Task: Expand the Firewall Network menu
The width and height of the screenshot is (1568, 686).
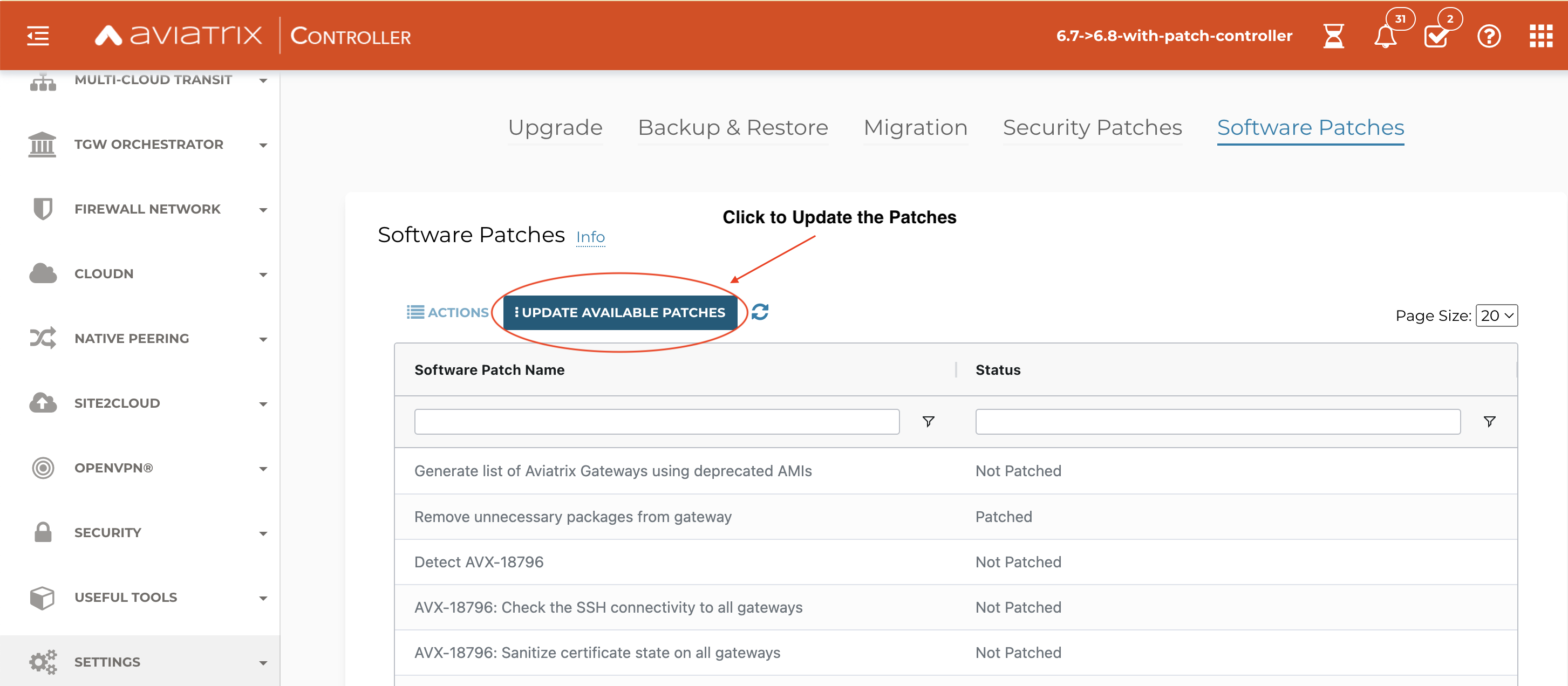Action: click(x=148, y=209)
